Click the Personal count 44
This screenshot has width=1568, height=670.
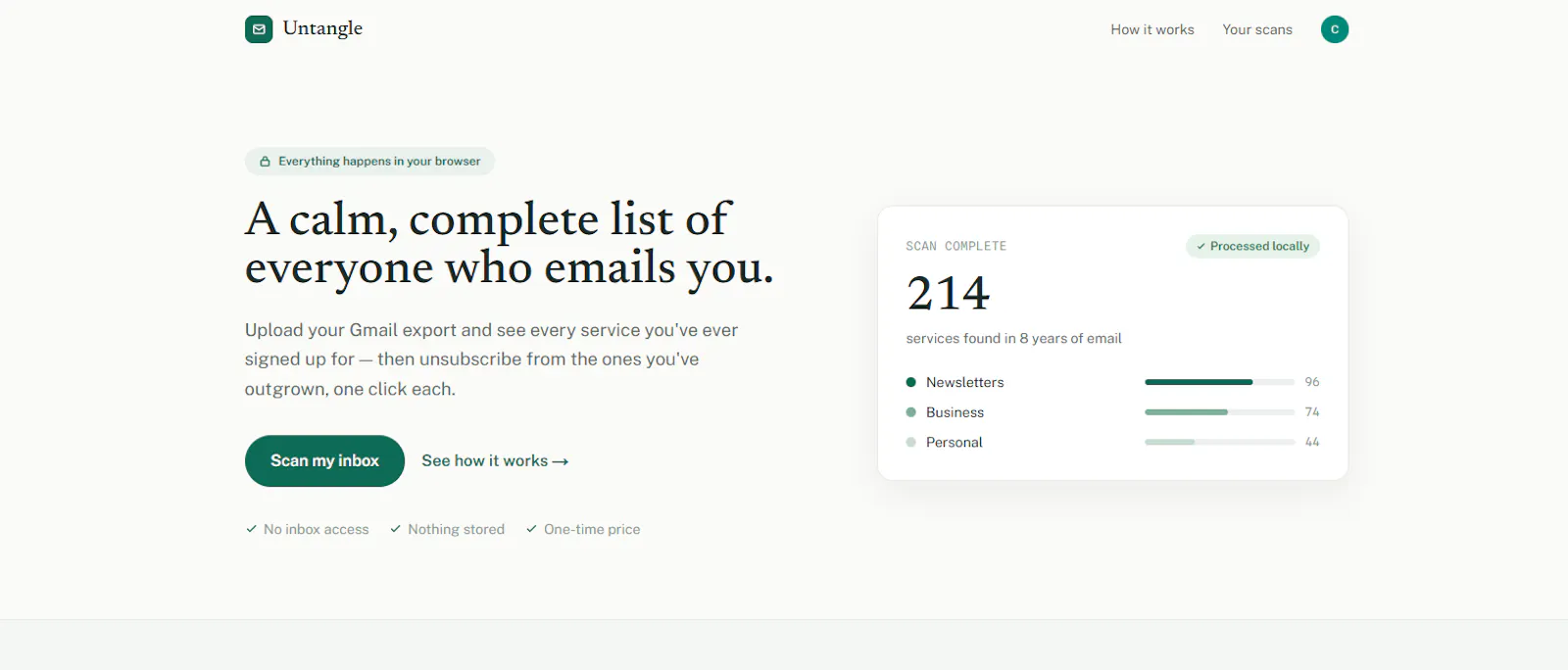[1312, 443]
